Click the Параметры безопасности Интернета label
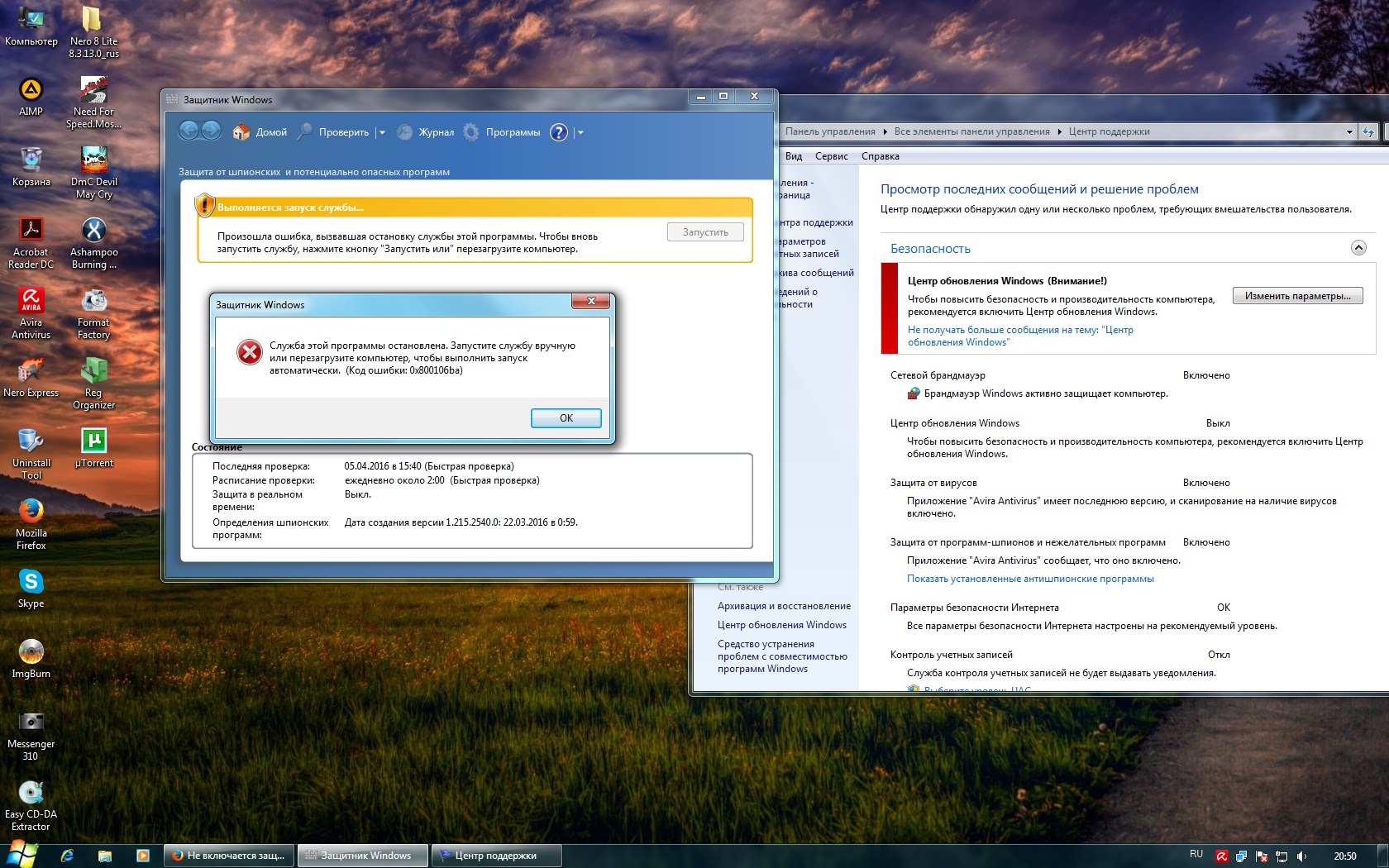The width and height of the screenshot is (1389, 868). 975,608
